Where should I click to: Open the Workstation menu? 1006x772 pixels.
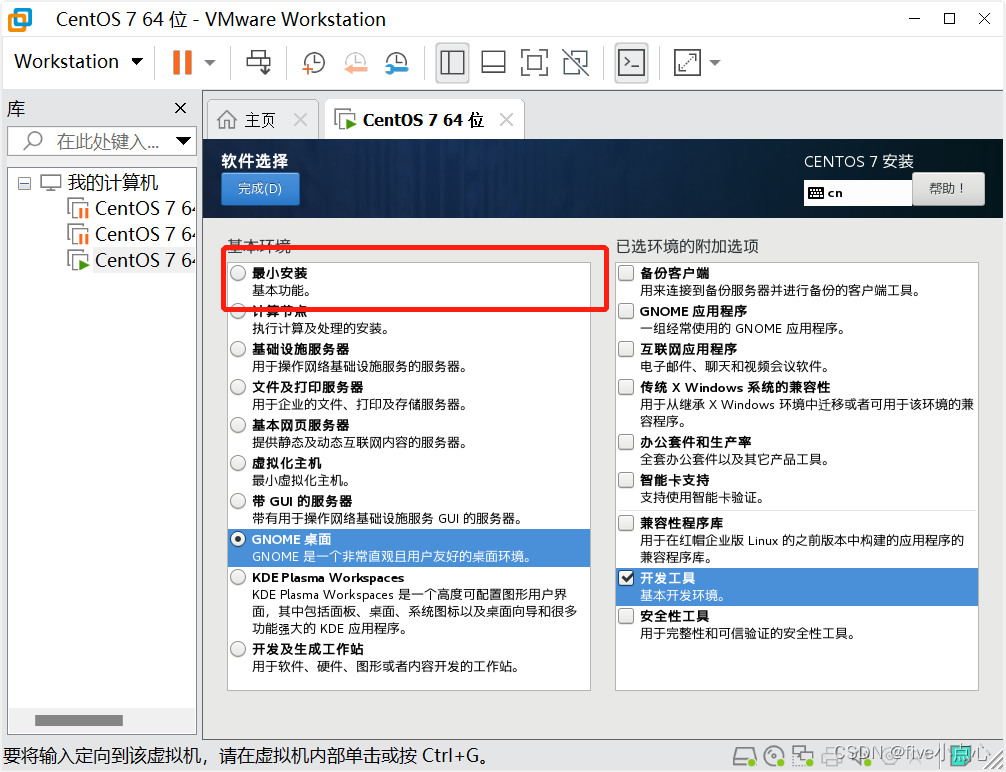(x=78, y=62)
